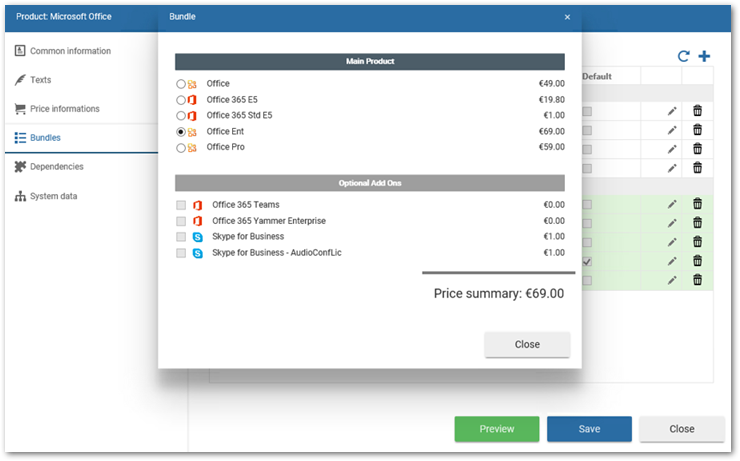The height and width of the screenshot is (461, 740).
Task: Click the Office 365 E5 label
Action: pos(232,100)
